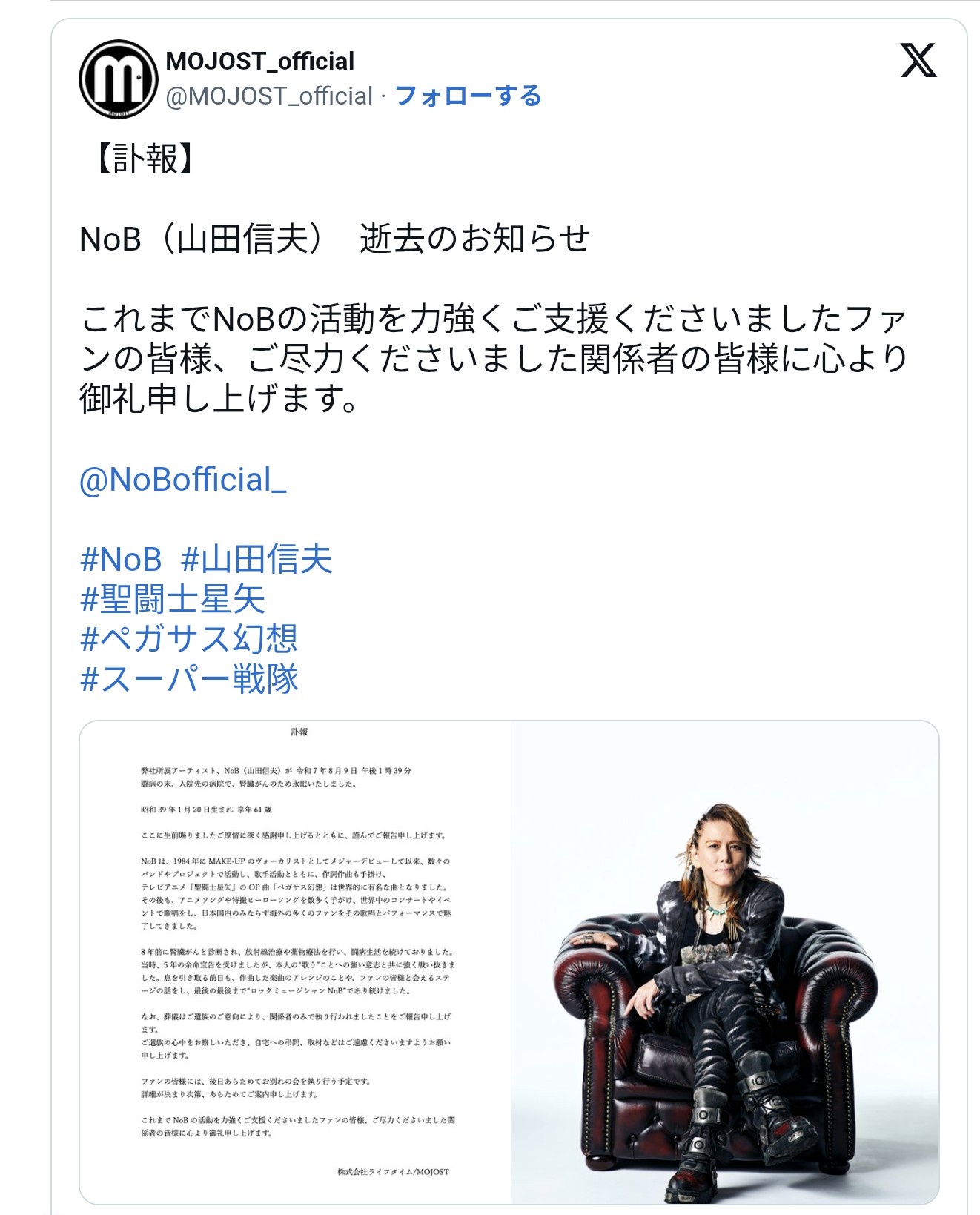Click the thank-you paragraph in the post
The height and width of the screenshot is (1215, 980).
(494, 359)
